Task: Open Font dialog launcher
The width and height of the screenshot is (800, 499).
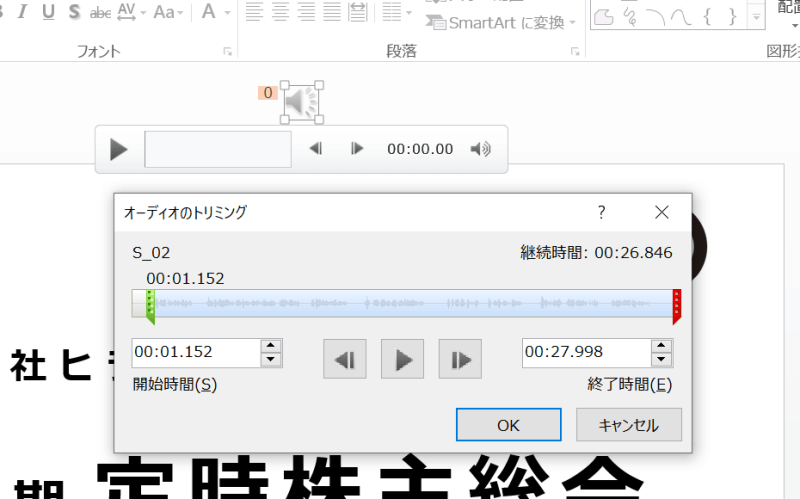Action: [x=228, y=52]
